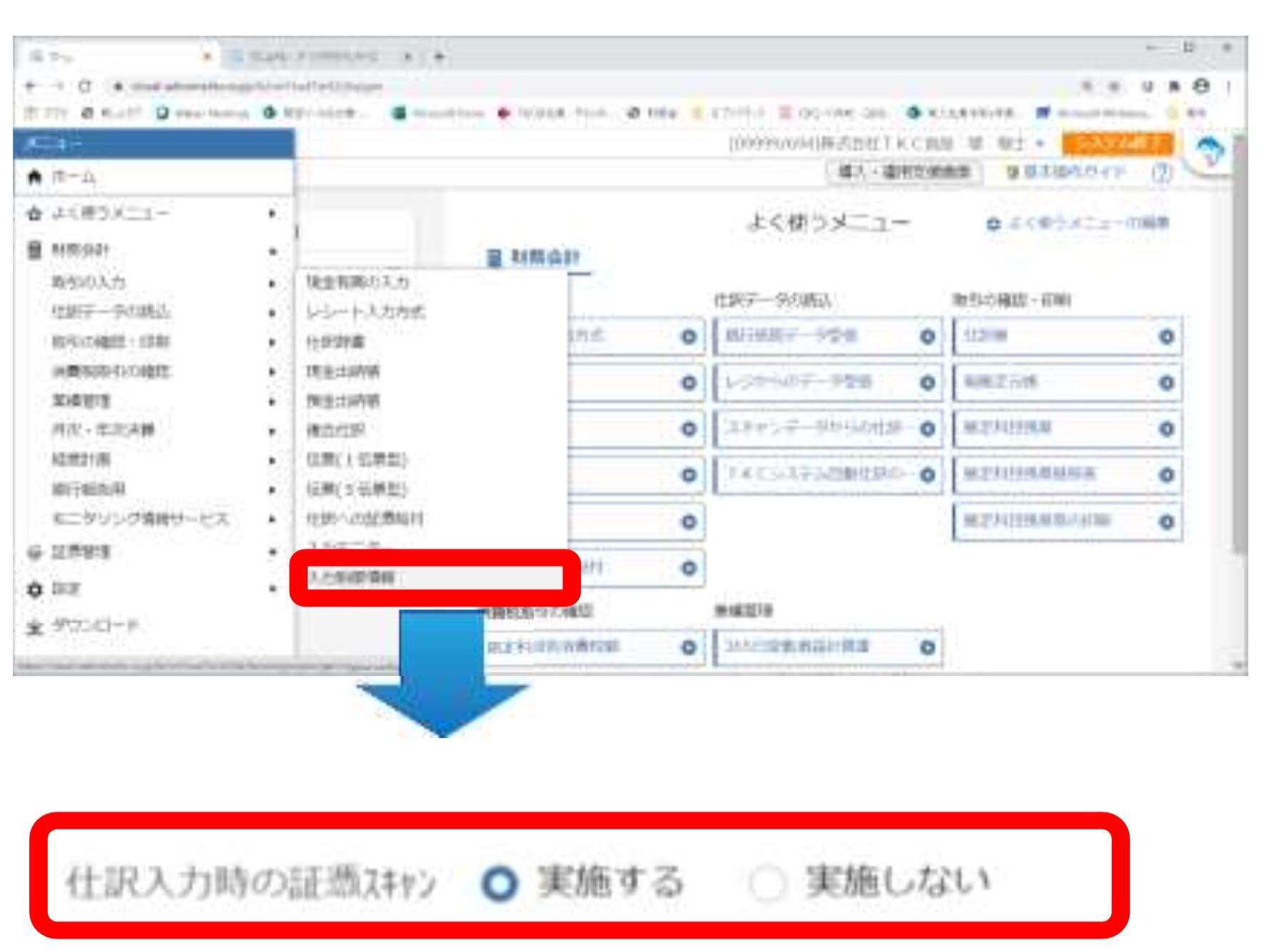The image size is (1271, 952).
Task: Click the browser back arrow
Action: [30, 86]
